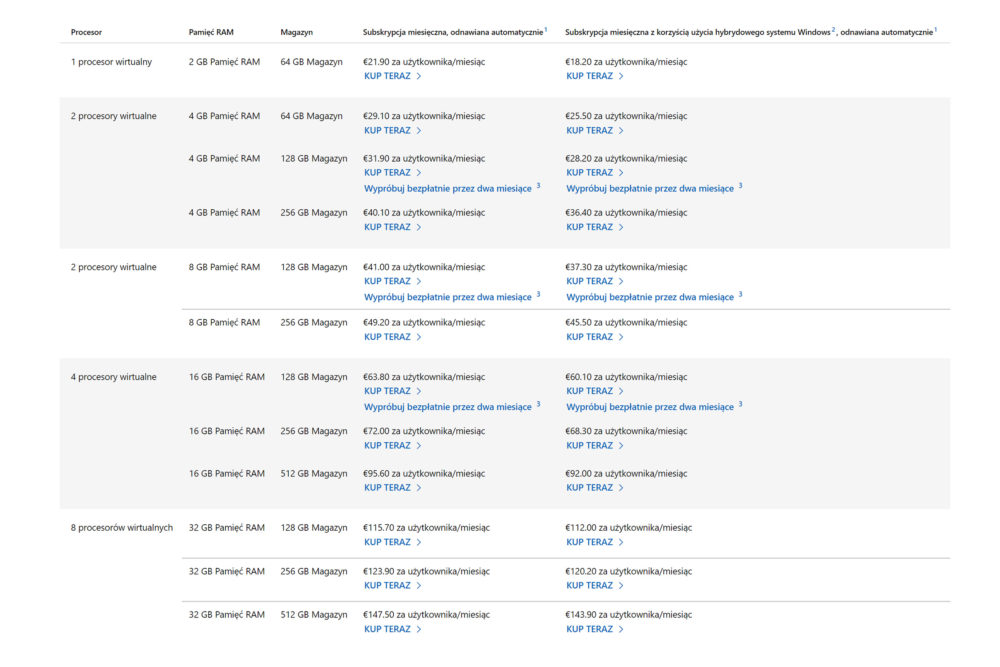Image resolution: width=1000 pixels, height=667 pixels.
Task: Click KUP TERAZ for the €21.90 plan
Action: (x=388, y=76)
